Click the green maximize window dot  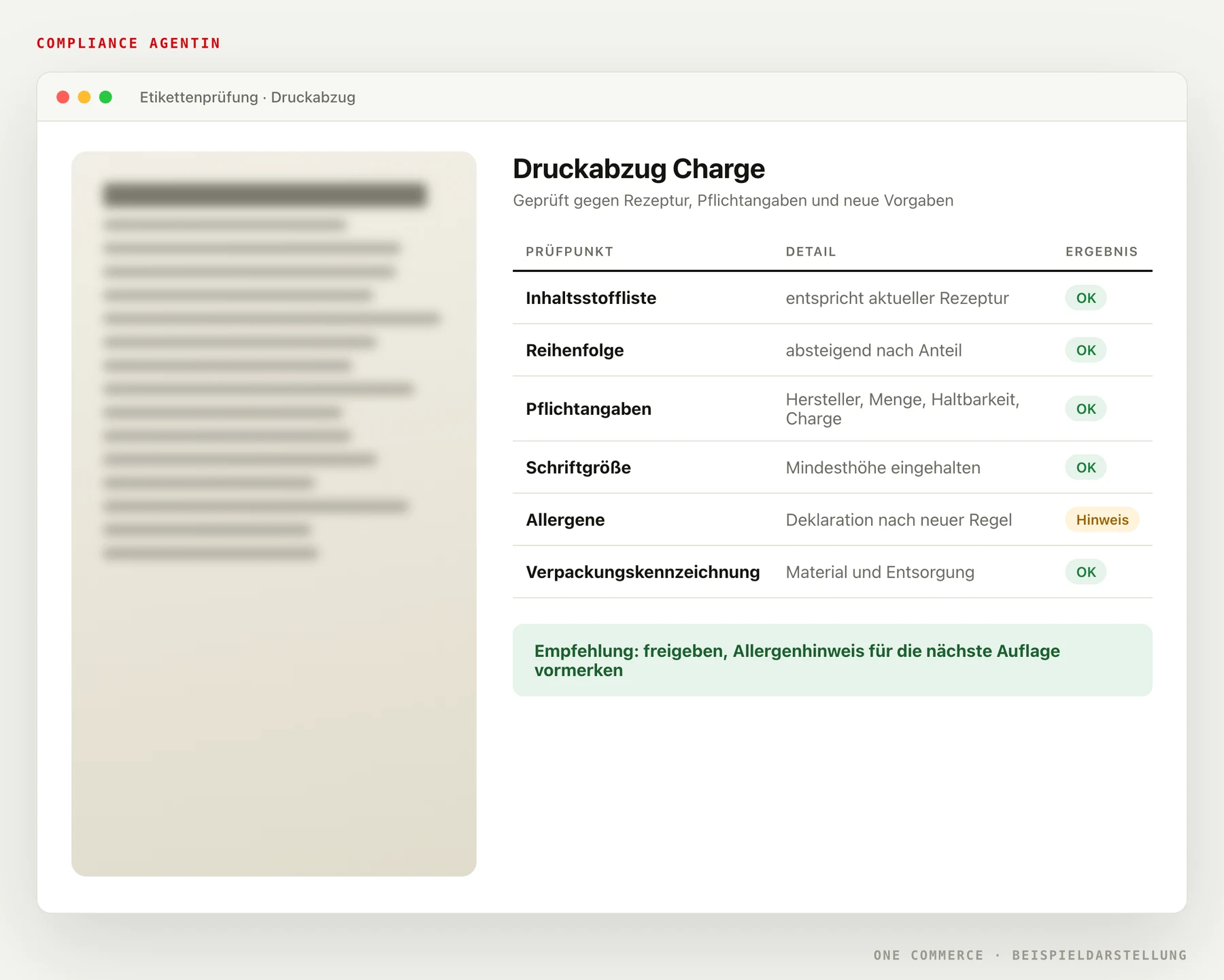coord(105,97)
